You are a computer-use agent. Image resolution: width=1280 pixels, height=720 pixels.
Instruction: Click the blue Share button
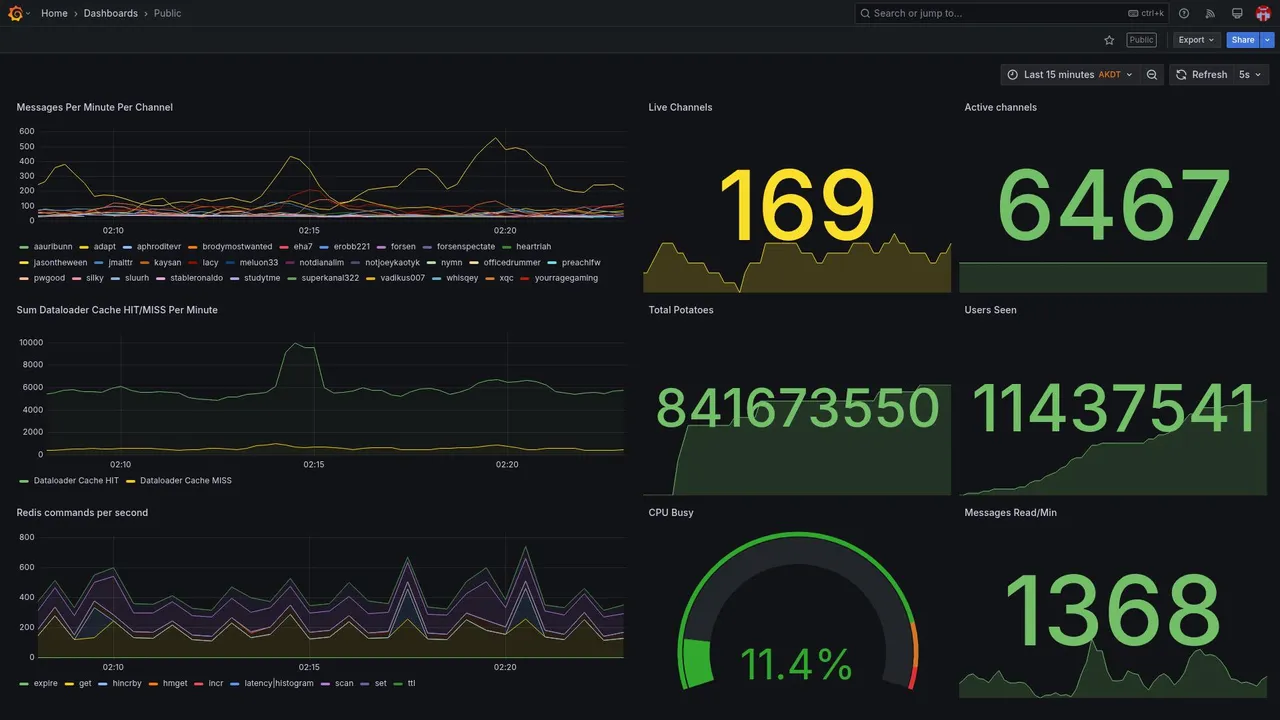[1243, 40]
